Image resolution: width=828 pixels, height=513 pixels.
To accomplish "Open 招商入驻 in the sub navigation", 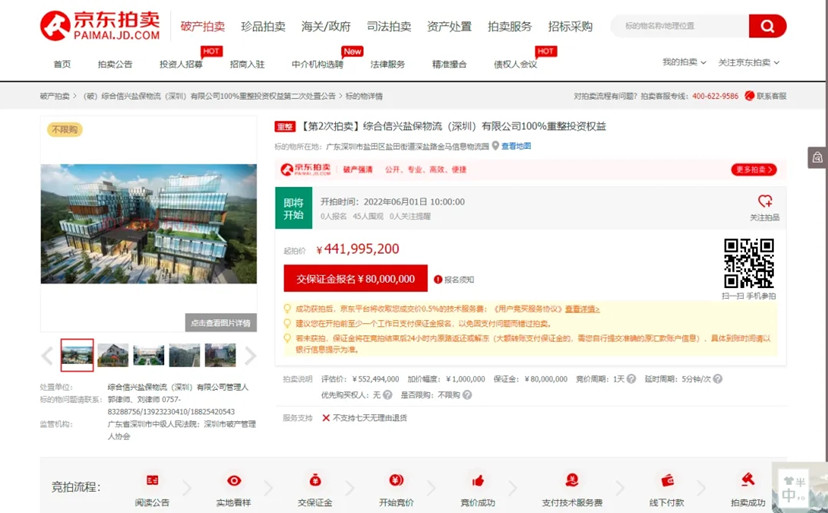I will pyautogui.click(x=247, y=64).
